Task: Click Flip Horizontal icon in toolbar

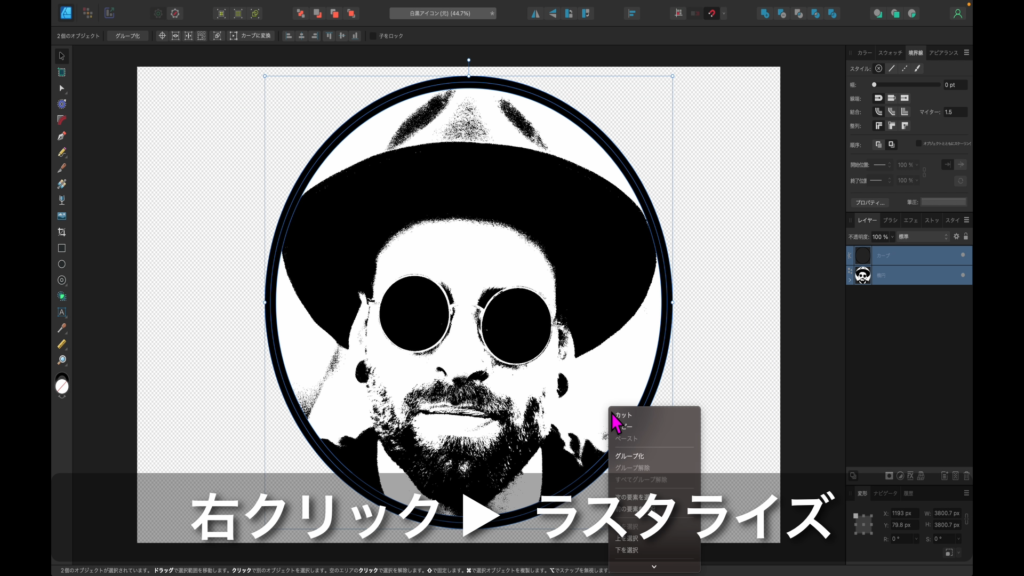Action: coord(535,13)
